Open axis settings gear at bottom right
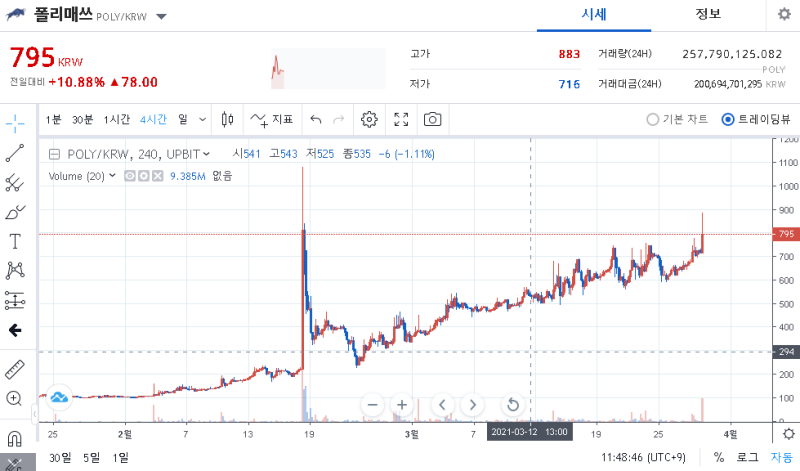 click(x=789, y=434)
